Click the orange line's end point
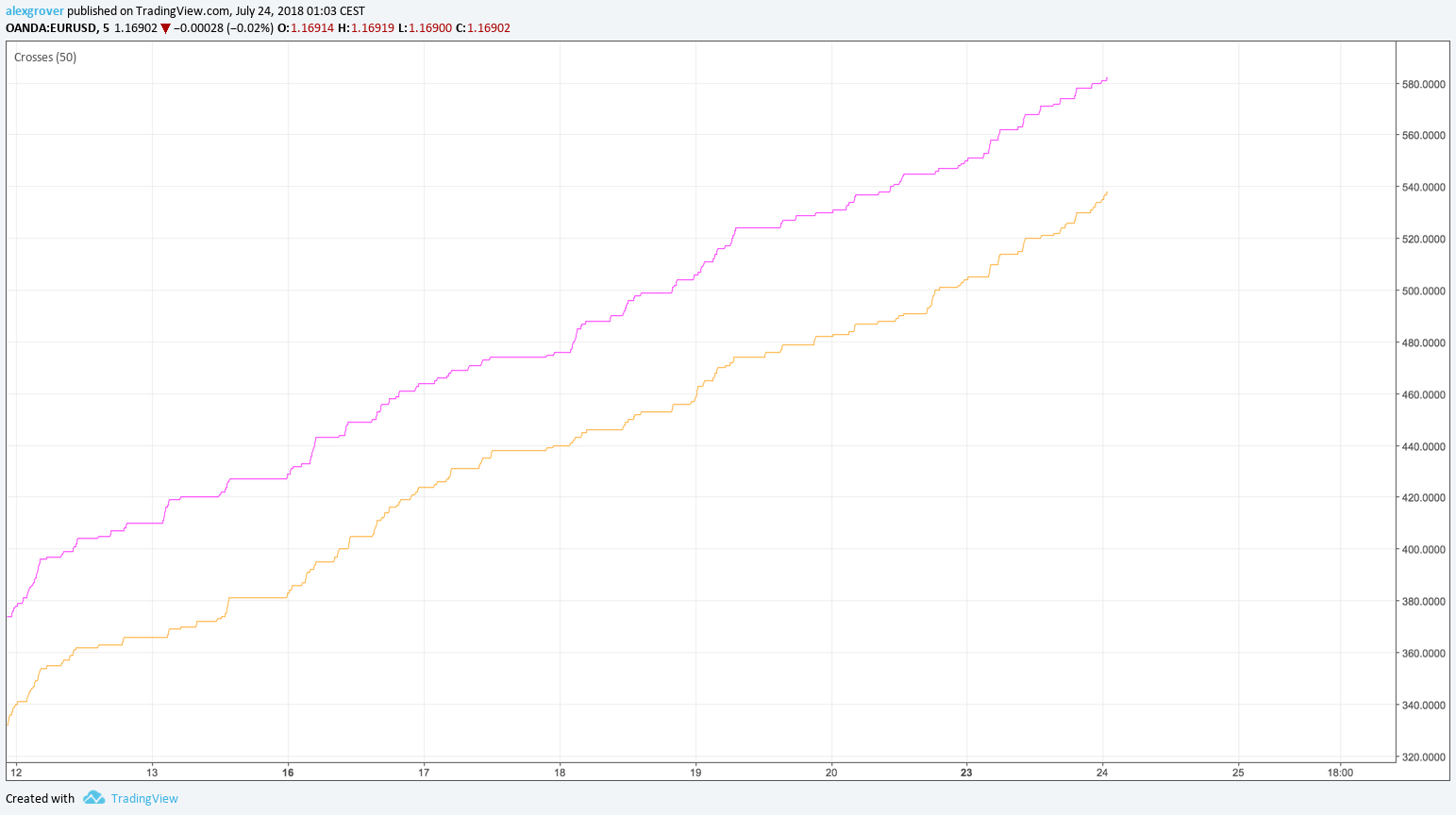 tap(1106, 192)
